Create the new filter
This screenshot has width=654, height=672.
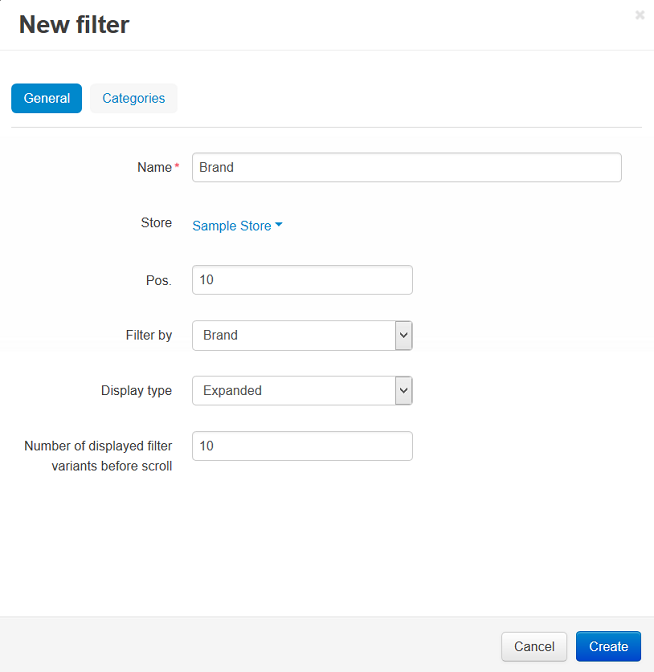[608, 646]
